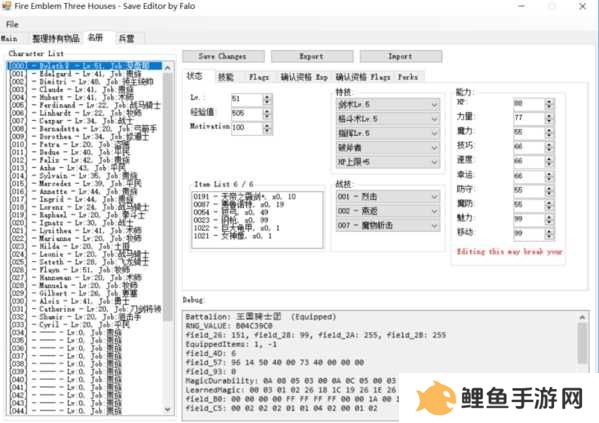Open the 整理持有物品 tab
Screen dimensions: 599x423
(56, 39)
